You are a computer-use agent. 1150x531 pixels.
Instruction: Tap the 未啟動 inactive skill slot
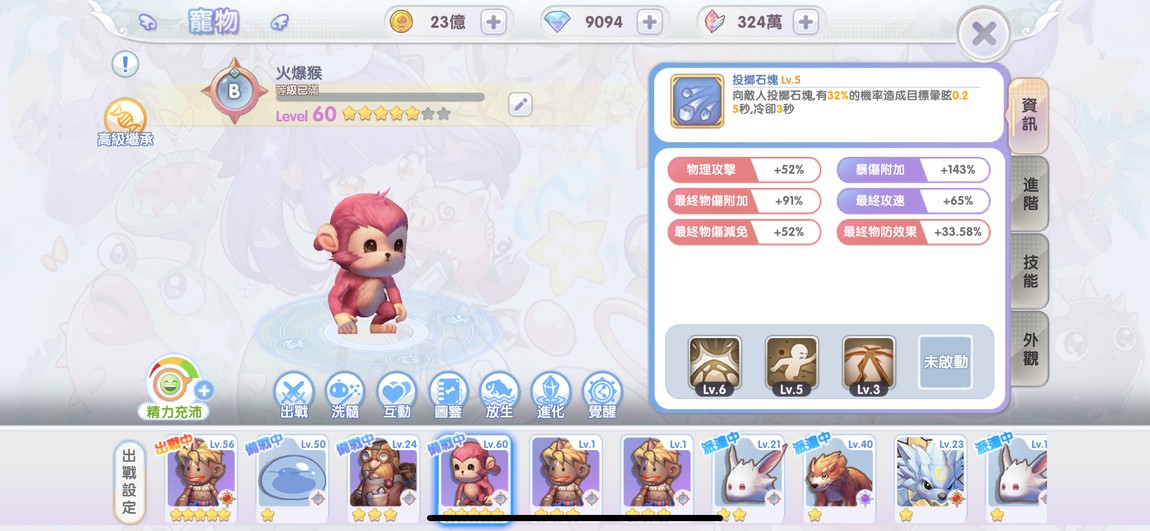(945, 362)
